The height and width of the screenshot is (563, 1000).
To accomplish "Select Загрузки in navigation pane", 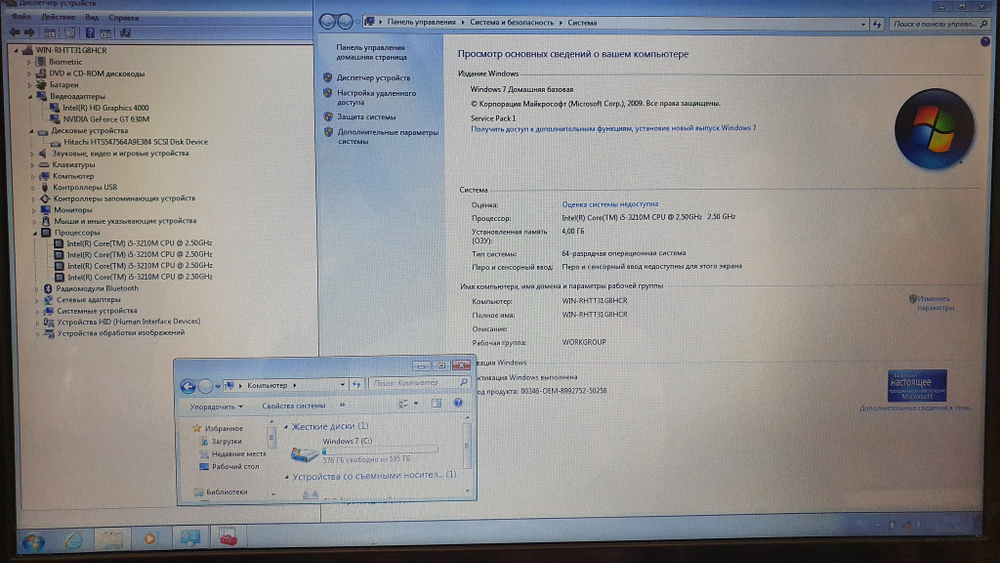I will point(226,441).
